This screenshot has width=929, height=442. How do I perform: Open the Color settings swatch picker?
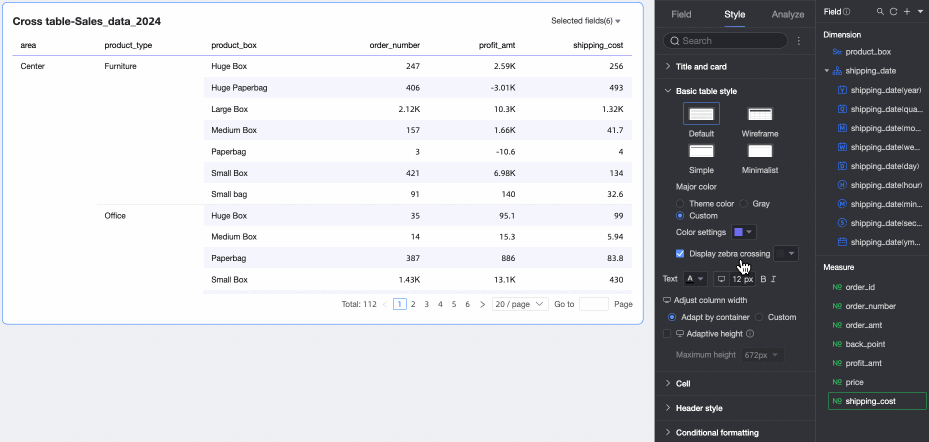coord(744,232)
